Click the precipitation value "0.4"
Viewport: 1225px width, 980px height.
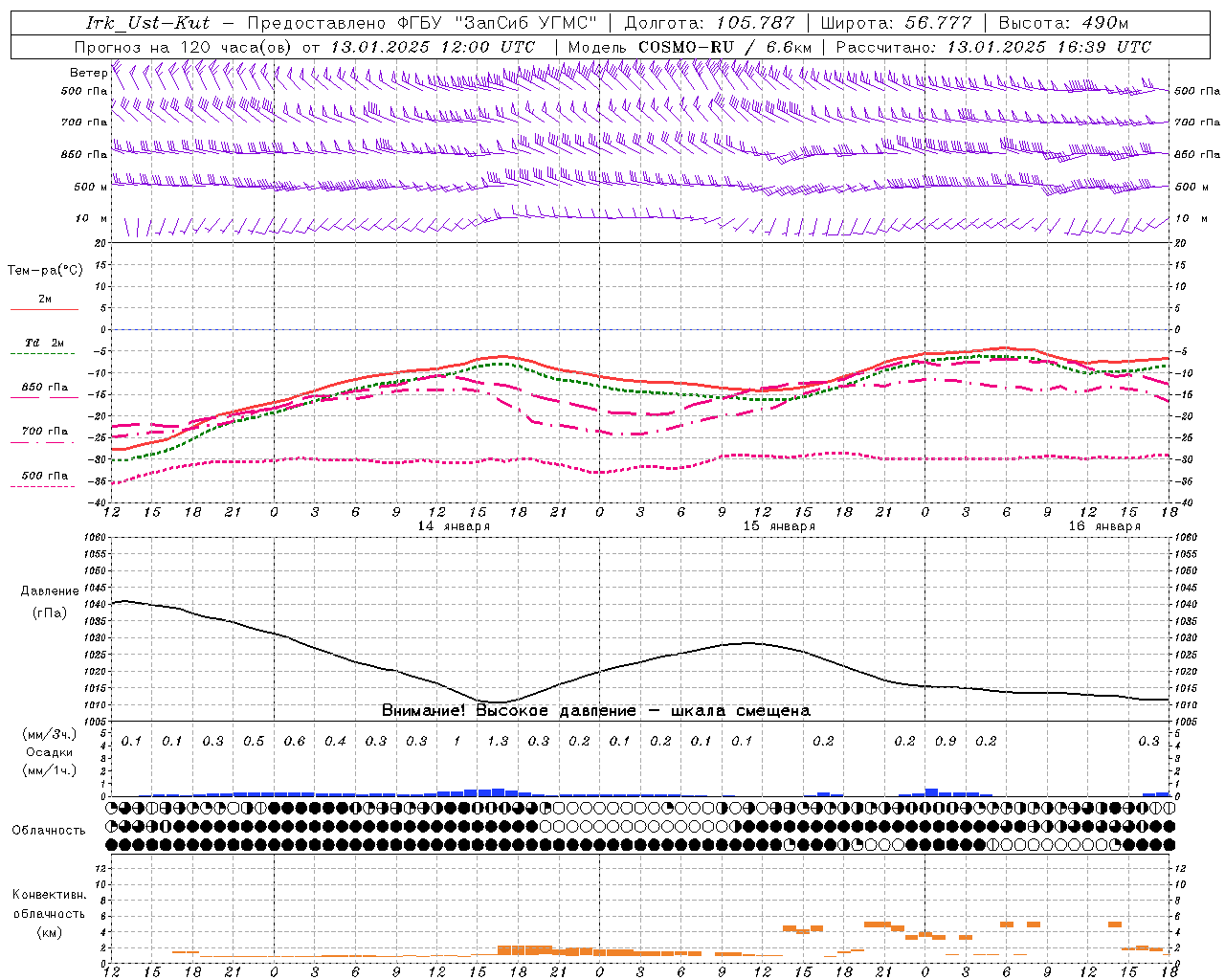[x=335, y=741]
